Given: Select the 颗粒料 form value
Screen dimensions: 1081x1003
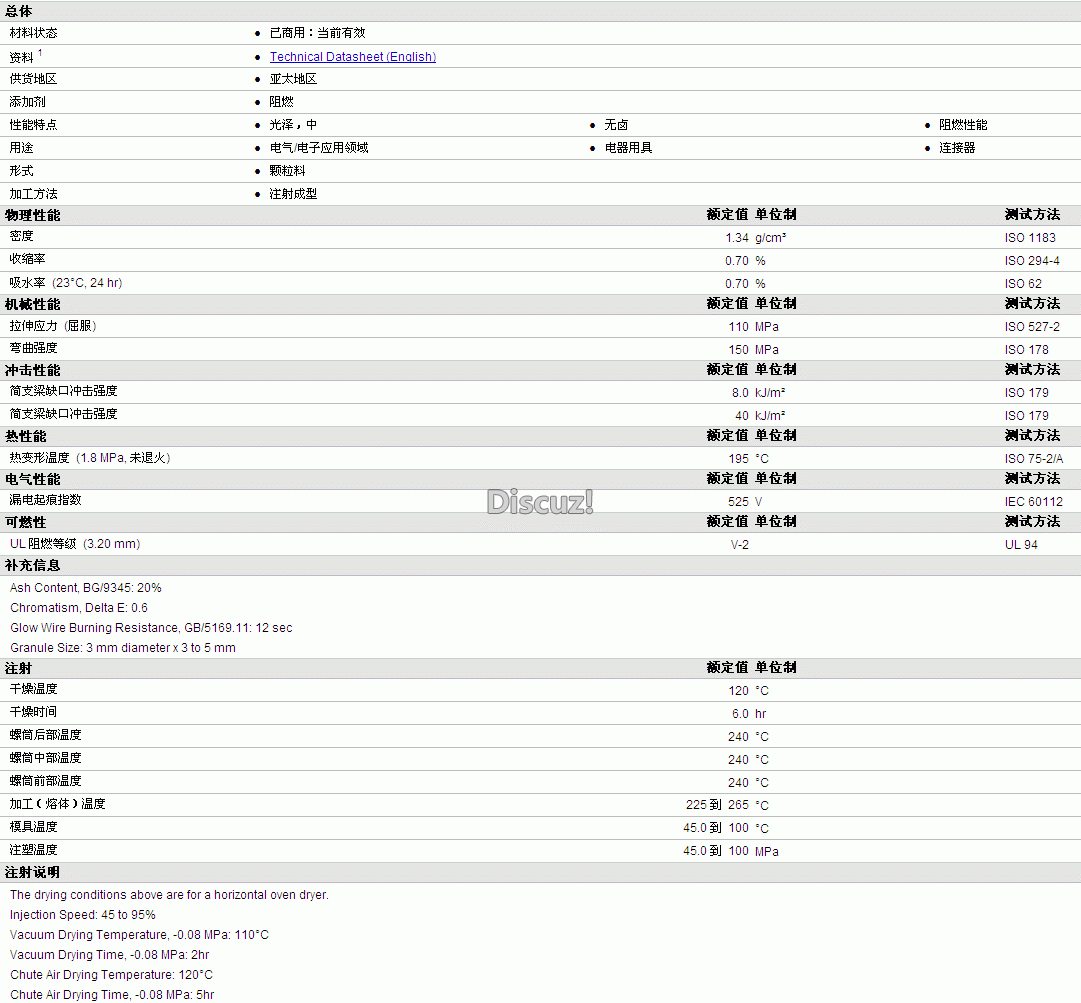Looking at the screenshot, I should point(287,171).
